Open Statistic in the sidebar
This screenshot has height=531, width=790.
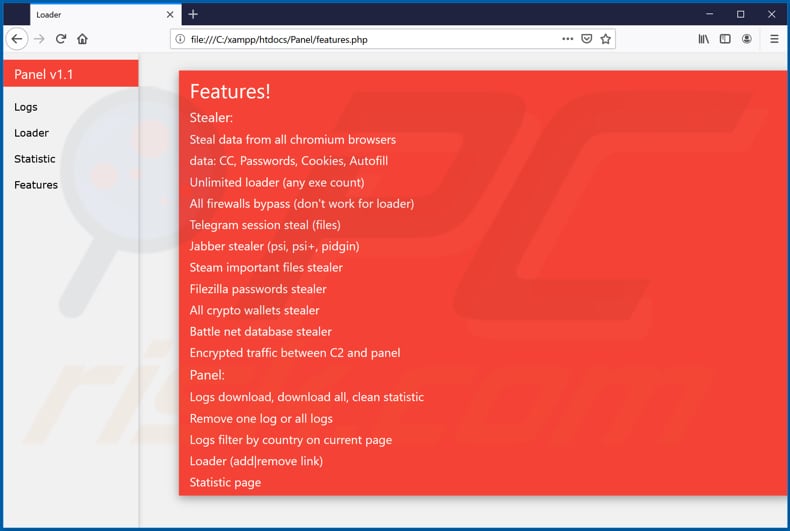coord(35,159)
